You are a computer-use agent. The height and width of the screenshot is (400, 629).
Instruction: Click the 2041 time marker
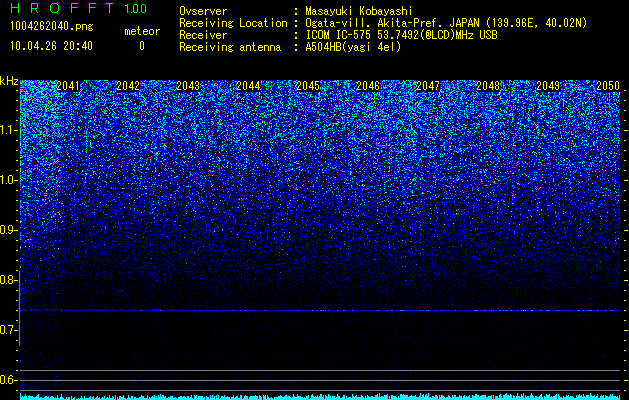click(68, 86)
